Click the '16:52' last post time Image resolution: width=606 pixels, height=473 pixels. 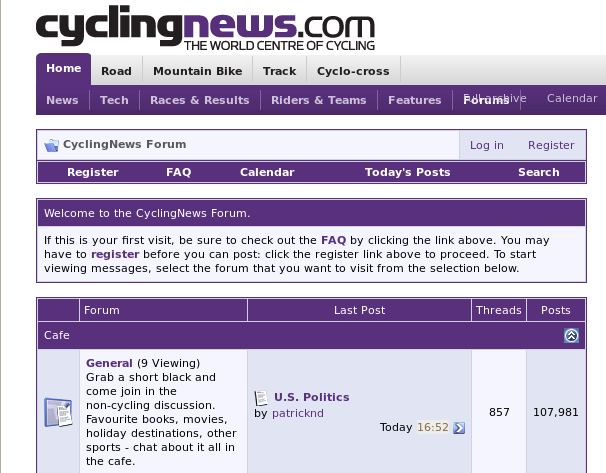click(433, 427)
